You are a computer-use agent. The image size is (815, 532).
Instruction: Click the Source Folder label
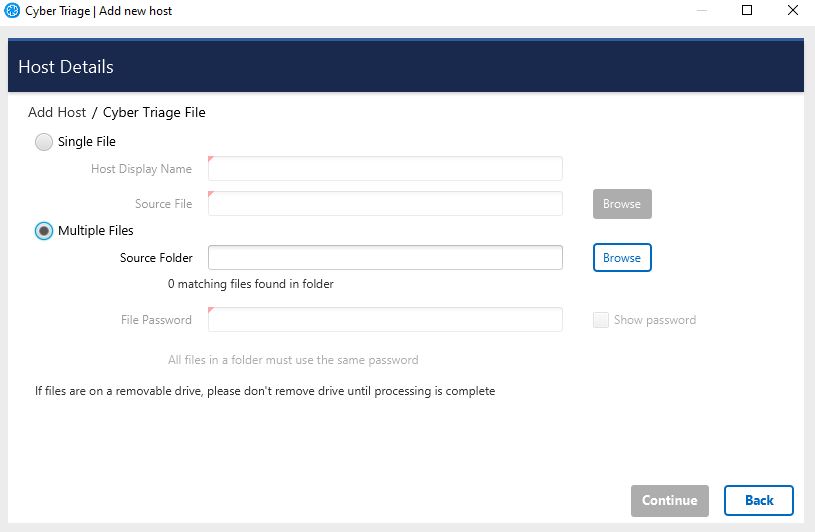[156, 258]
